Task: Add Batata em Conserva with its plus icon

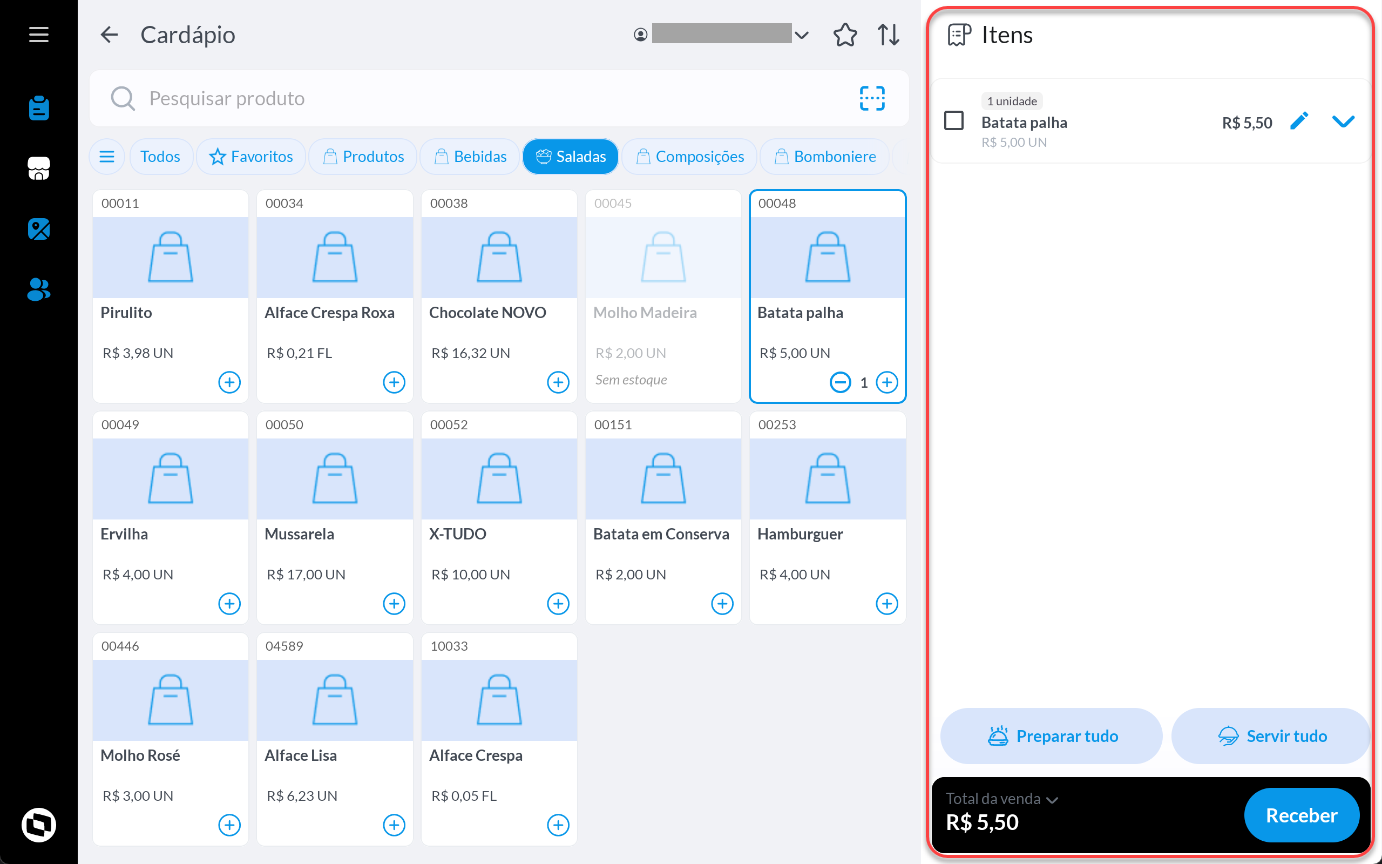Action: point(722,604)
